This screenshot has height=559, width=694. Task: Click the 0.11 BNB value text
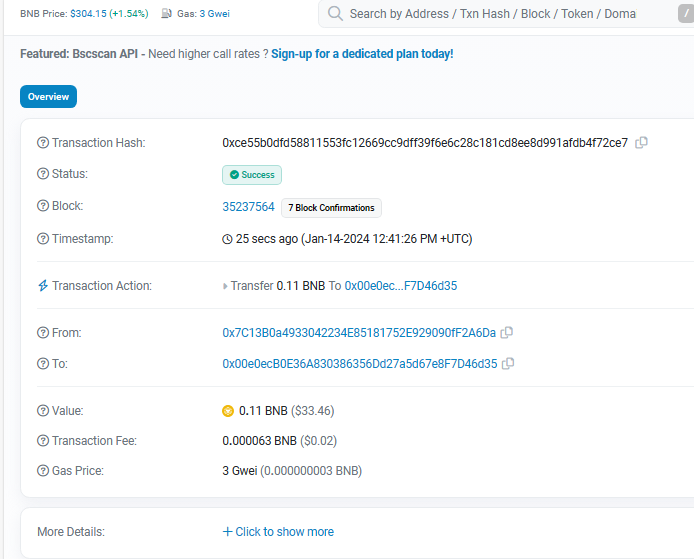pos(263,411)
